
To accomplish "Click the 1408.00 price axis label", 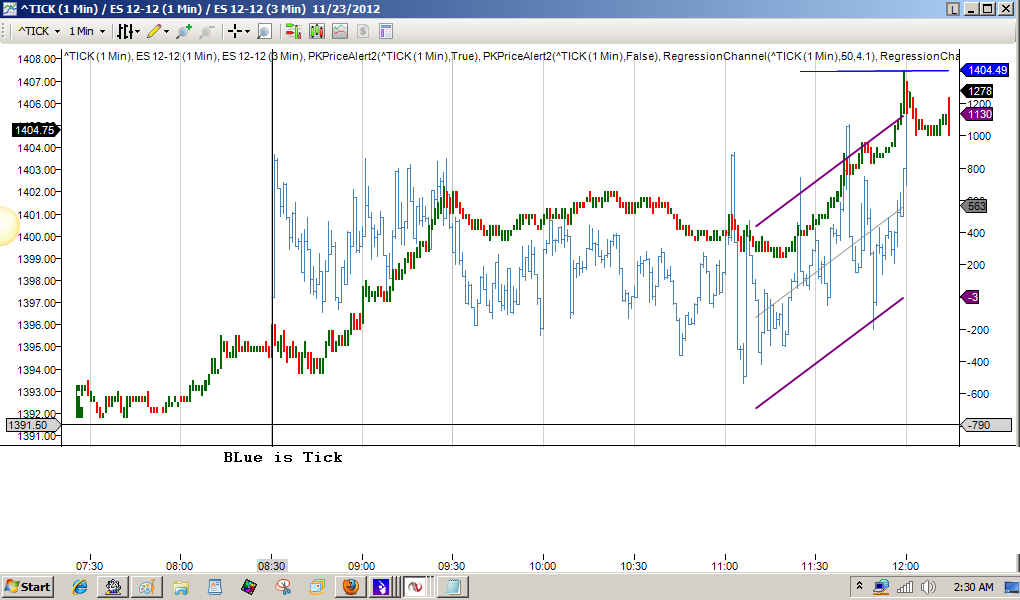I will pos(38,59).
